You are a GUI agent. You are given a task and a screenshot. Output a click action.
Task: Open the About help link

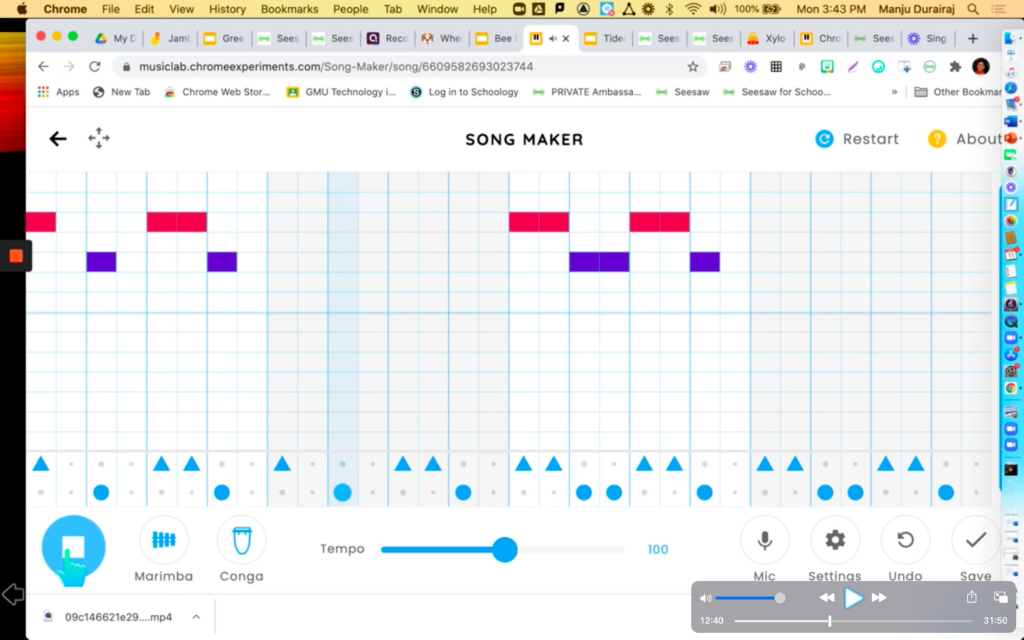pyautogui.click(x=965, y=139)
